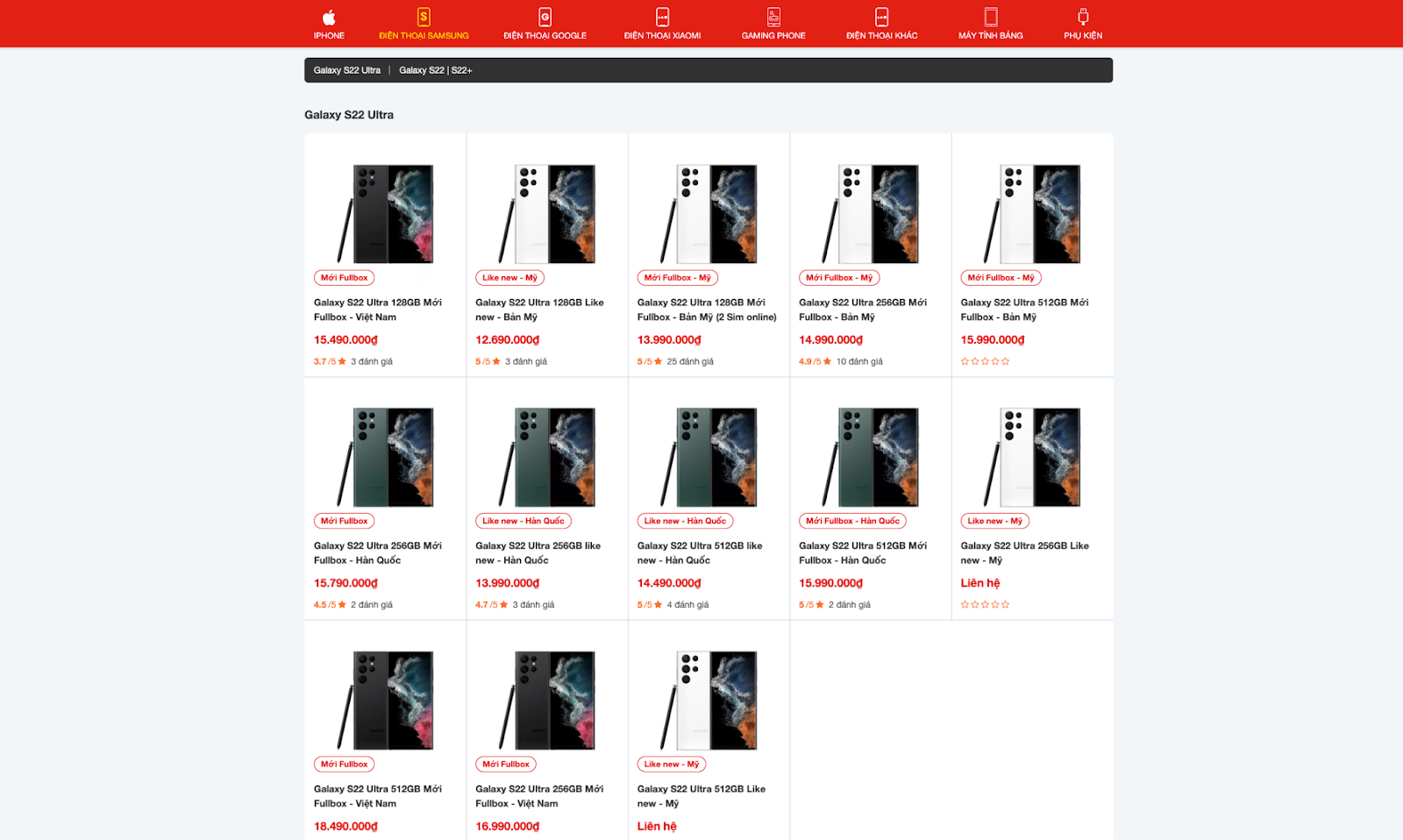Viewport: 1403px width, 840px height.
Task: Open 'Galaxy S22 Ultra 256GB Mới Fullbox - Việt Nam'
Action: (539, 796)
